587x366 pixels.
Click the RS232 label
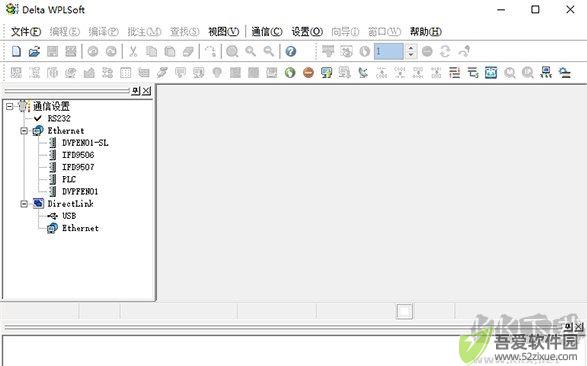[x=59, y=119]
